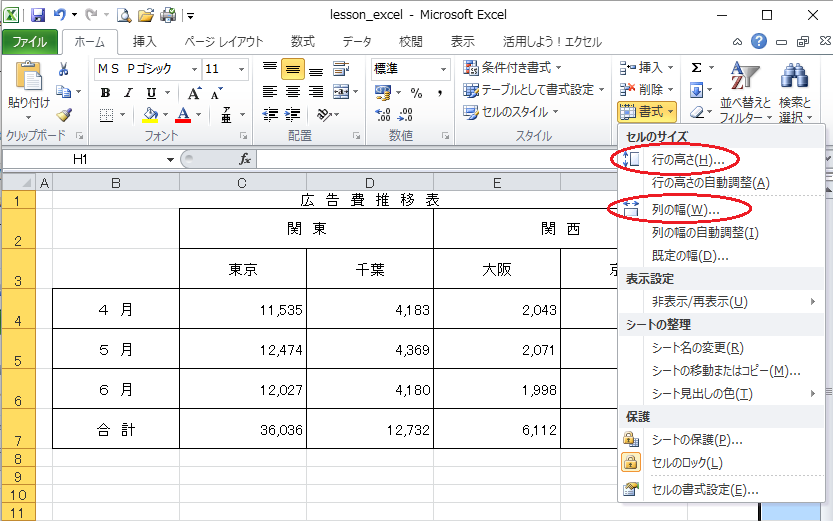Open the Insert (挿入) cells dropdown

647,67
